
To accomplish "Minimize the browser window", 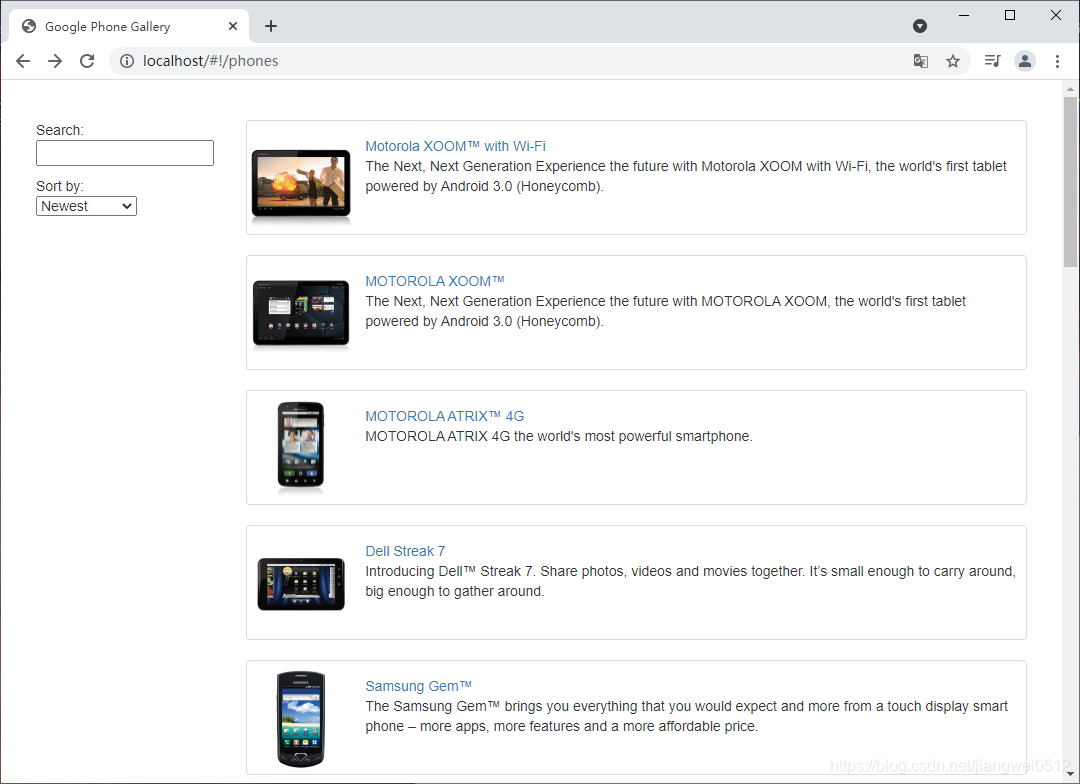I will (x=964, y=15).
